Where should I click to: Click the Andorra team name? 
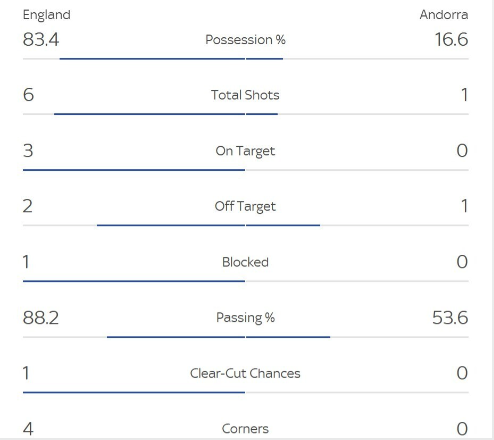[x=444, y=15]
